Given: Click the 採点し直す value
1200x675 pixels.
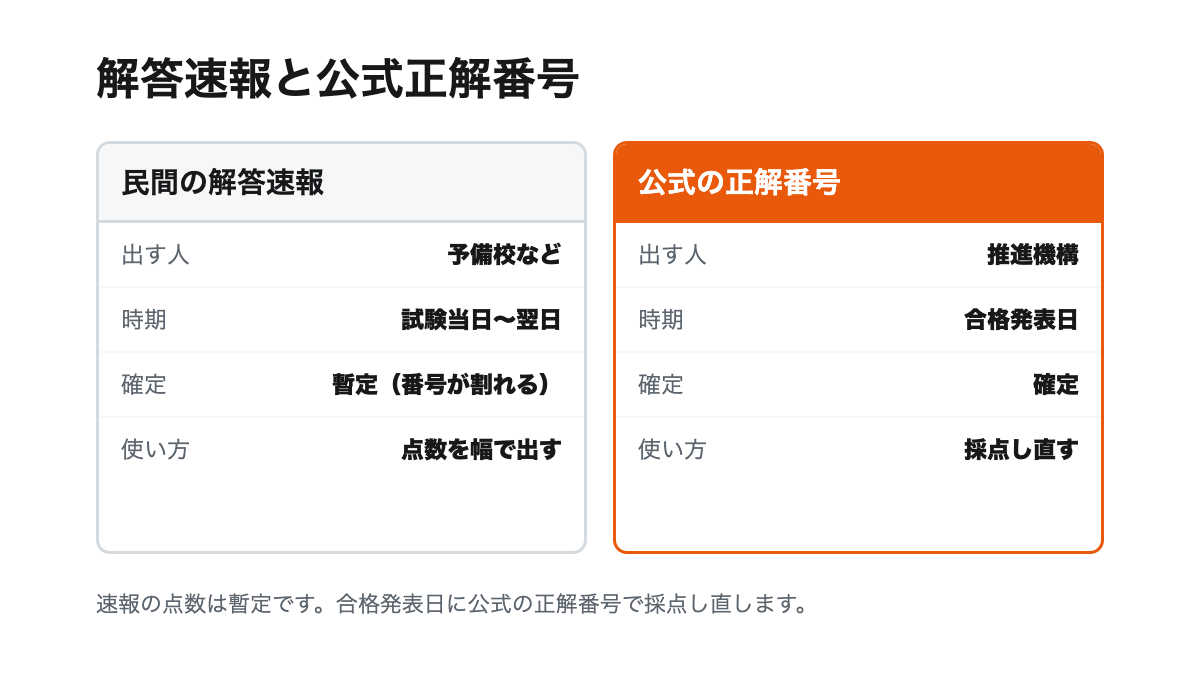Looking at the screenshot, I should click(1021, 450).
